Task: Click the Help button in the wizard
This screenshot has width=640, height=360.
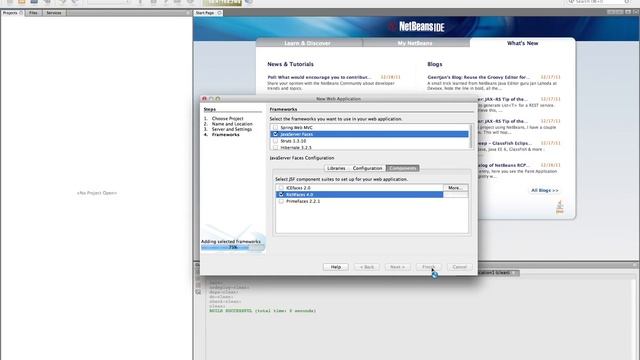Action: (336, 267)
